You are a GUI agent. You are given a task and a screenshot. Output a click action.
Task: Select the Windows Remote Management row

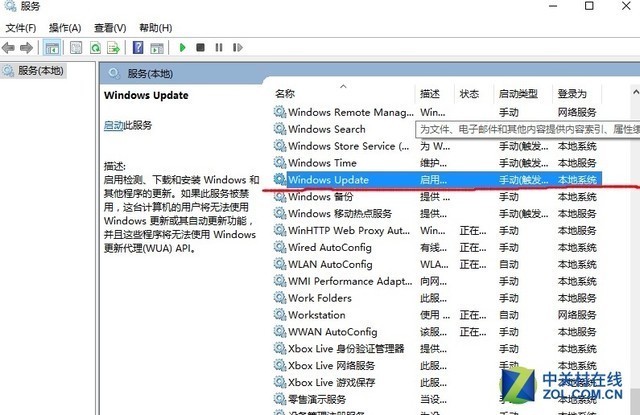(x=437, y=112)
